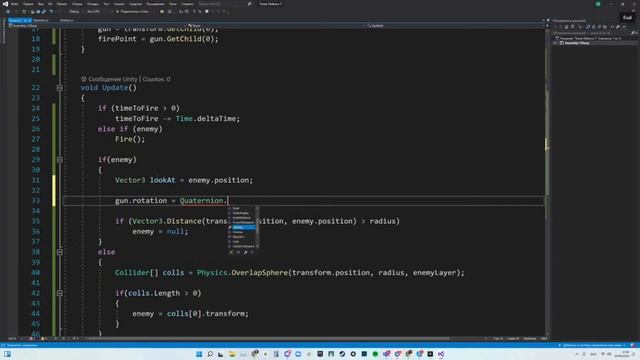This screenshot has height=360, width=640.
Task: Choose 'FromToRotation' from the completion list
Action: pyautogui.click(x=243, y=222)
